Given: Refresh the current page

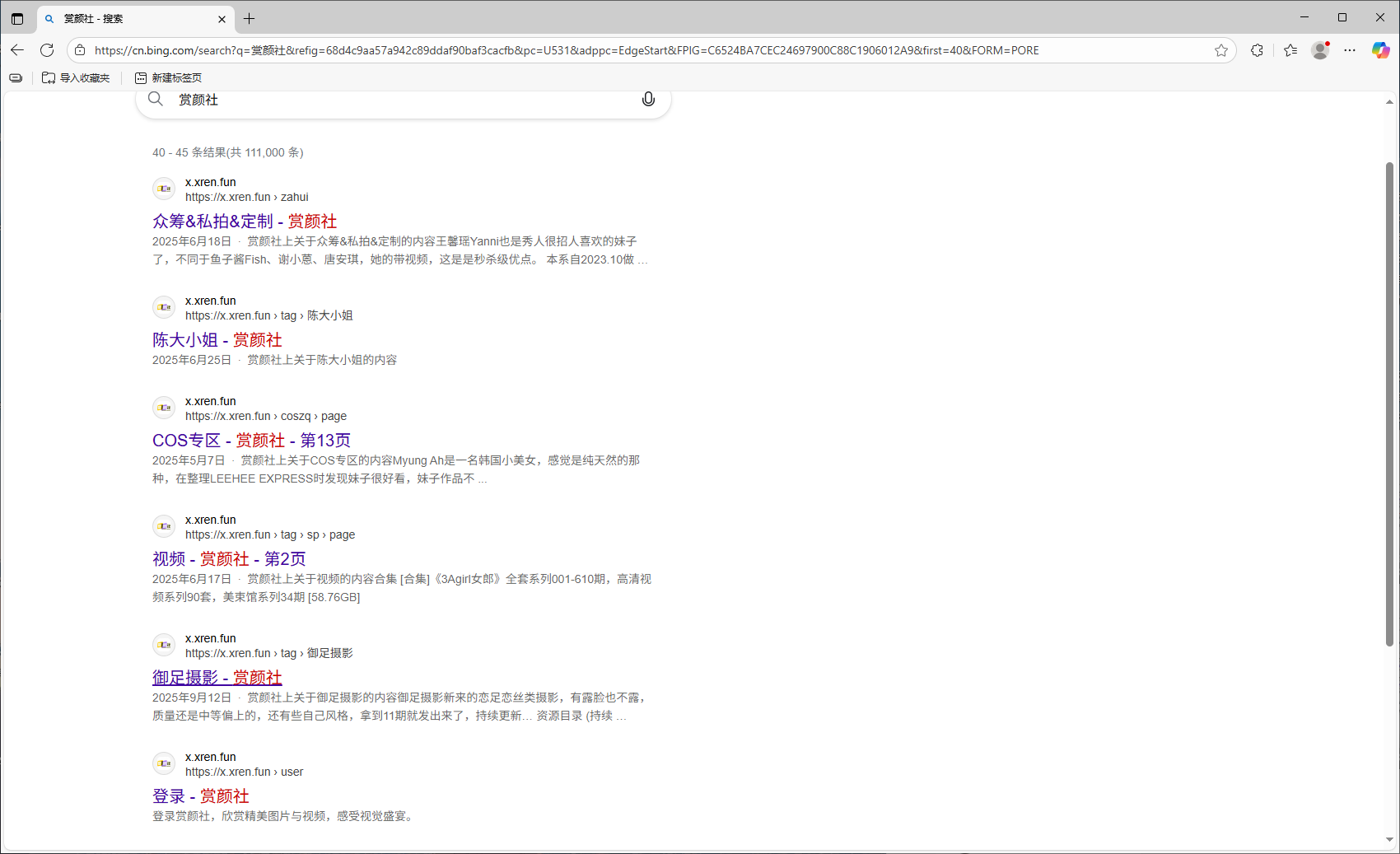Looking at the screenshot, I should pyautogui.click(x=47, y=50).
